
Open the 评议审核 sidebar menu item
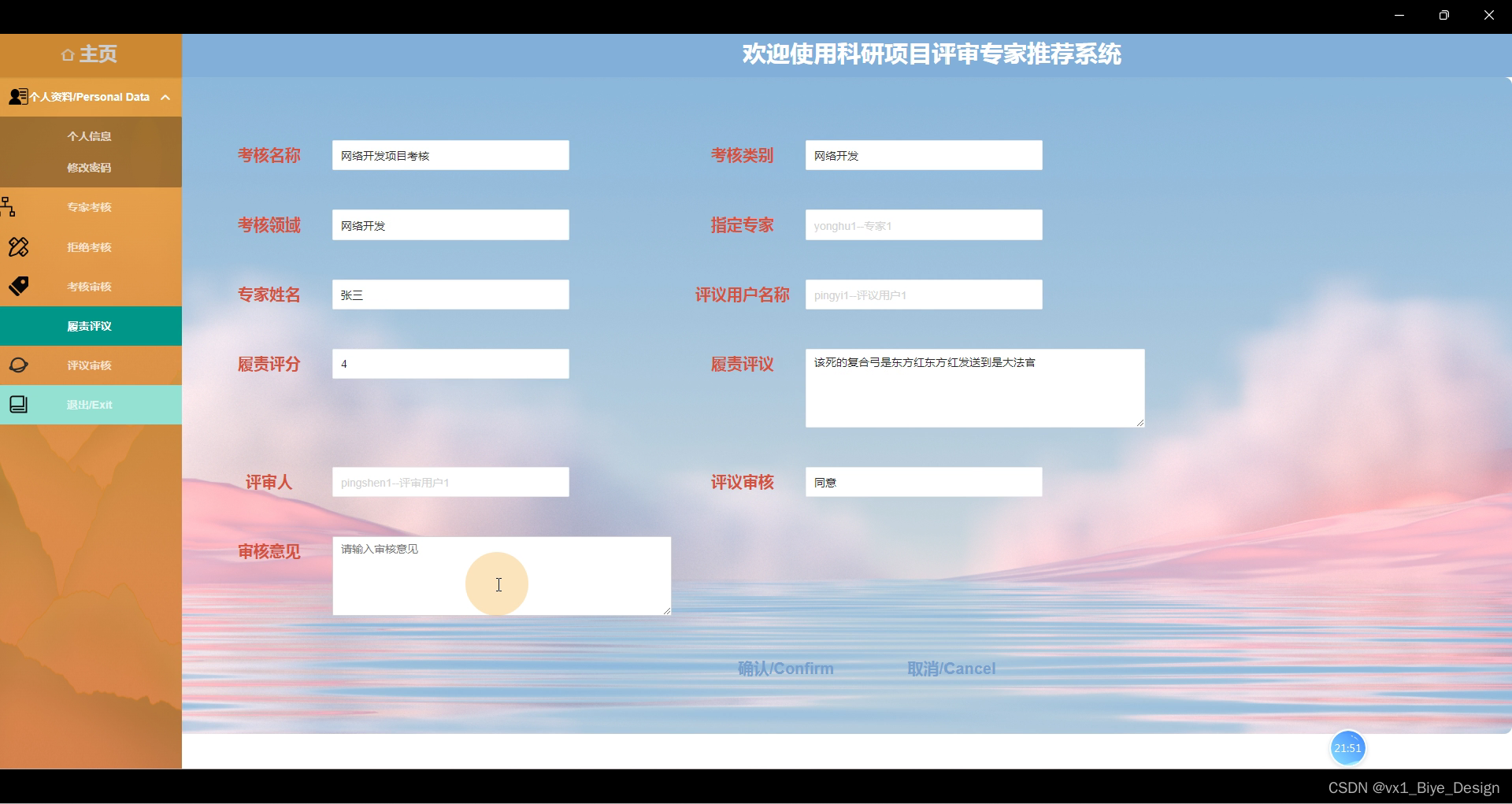click(90, 365)
